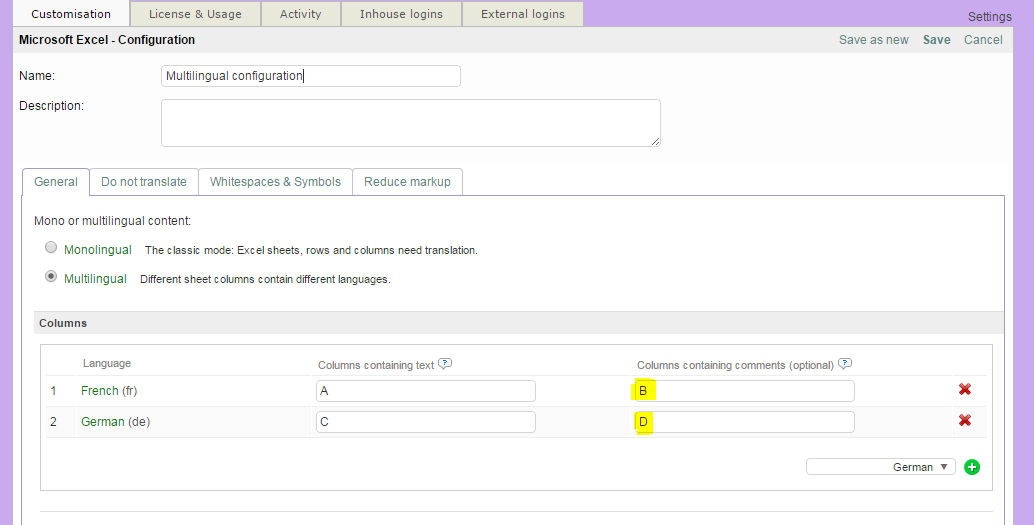Select the Monolingual radio option
This screenshot has height=525, width=1034.
click(51, 247)
